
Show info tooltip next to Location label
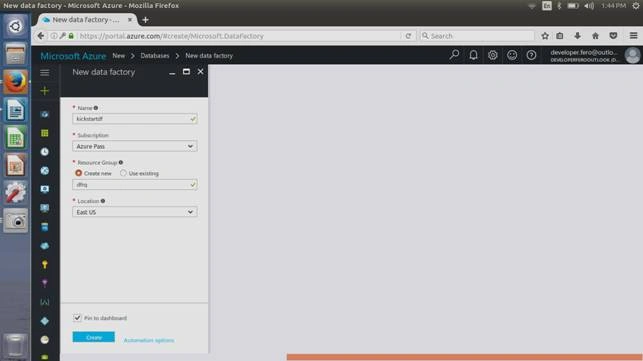(x=103, y=201)
